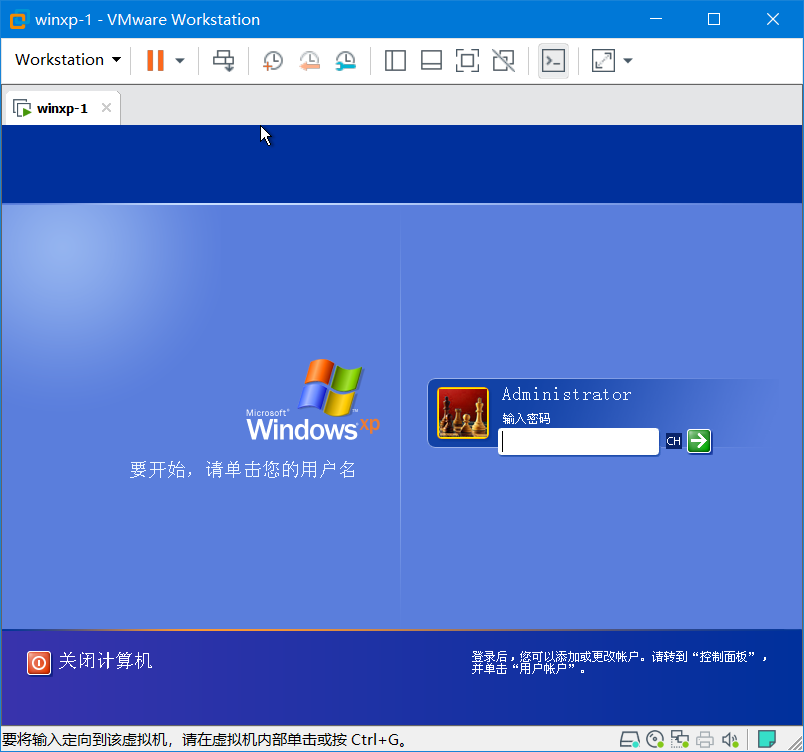Click the stretch guest display icon

click(x=603, y=60)
